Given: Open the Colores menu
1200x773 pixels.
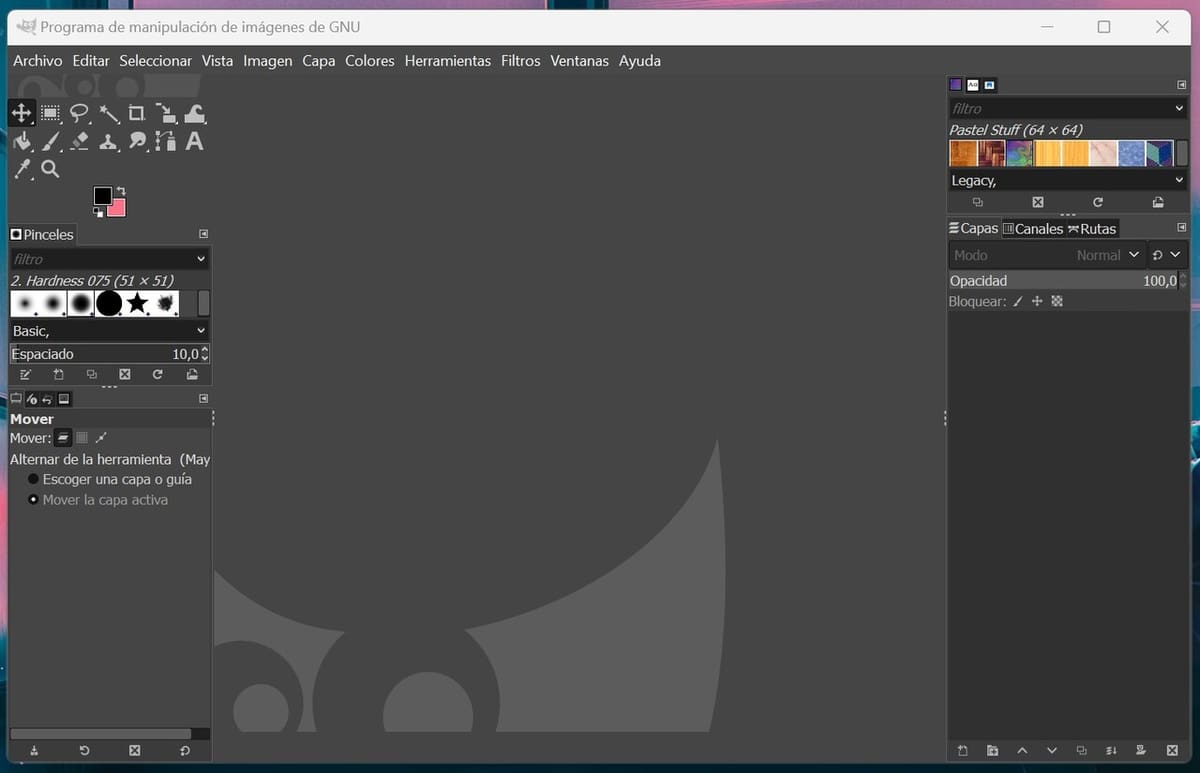Looking at the screenshot, I should [370, 61].
